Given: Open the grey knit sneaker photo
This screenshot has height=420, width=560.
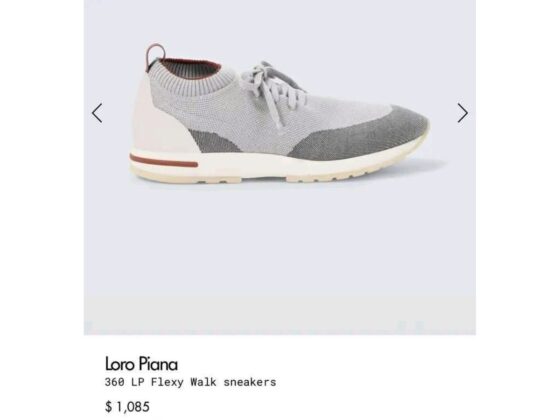Looking at the screenshot, I should pyautogui.click(x=280, y=114).
